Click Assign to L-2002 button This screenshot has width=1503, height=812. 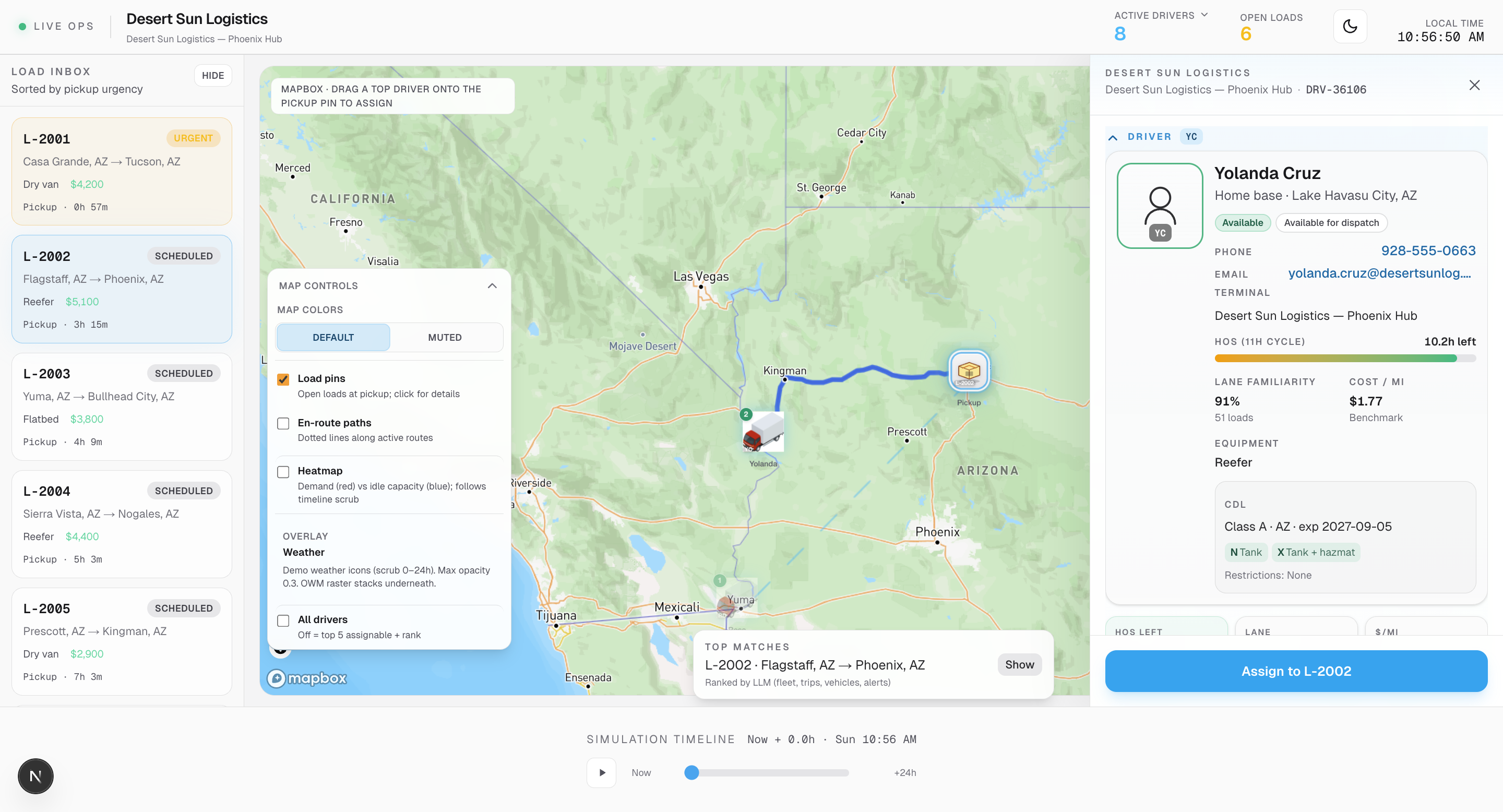pos(1295,671)
